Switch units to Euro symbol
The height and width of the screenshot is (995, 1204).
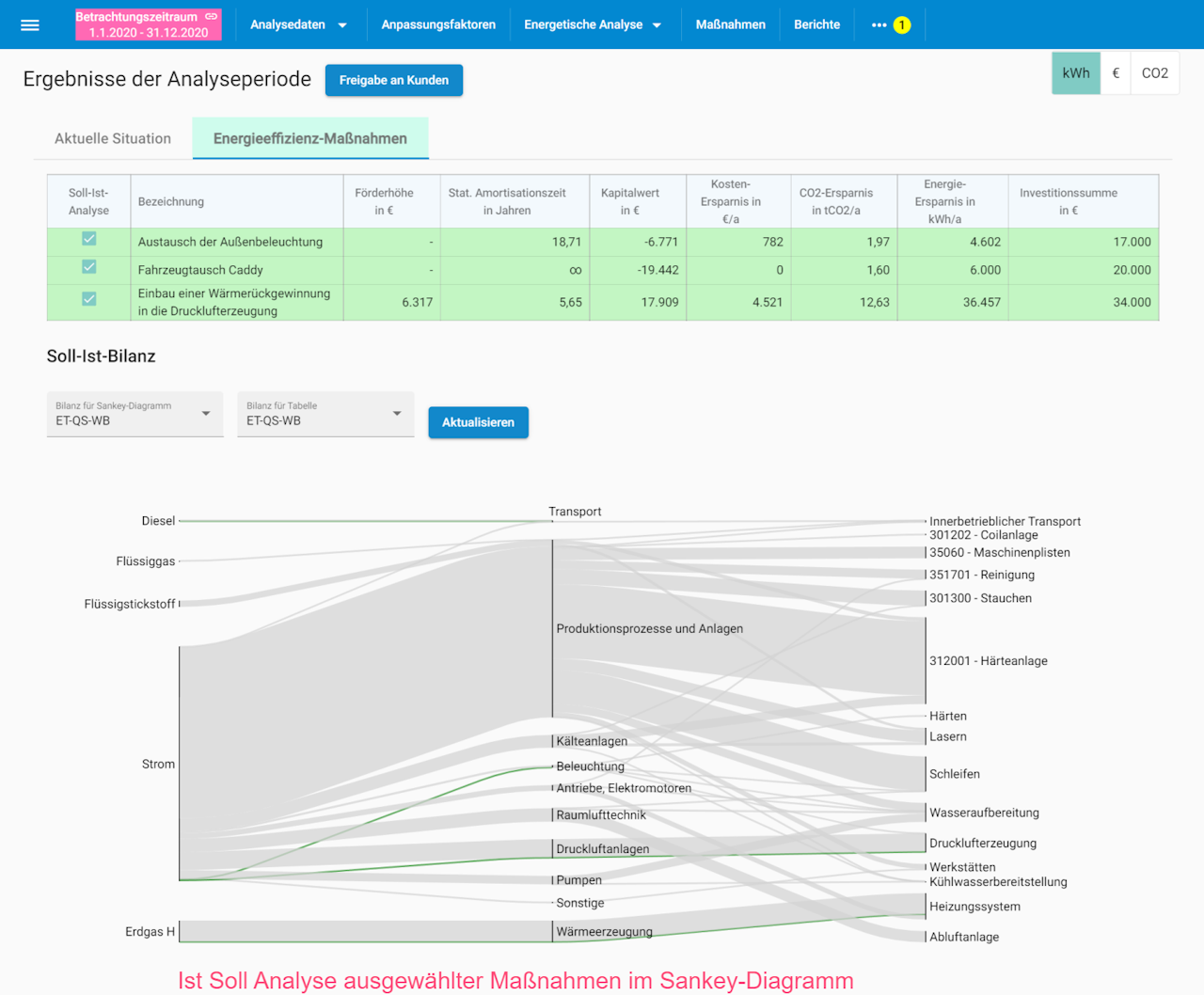1116,73
